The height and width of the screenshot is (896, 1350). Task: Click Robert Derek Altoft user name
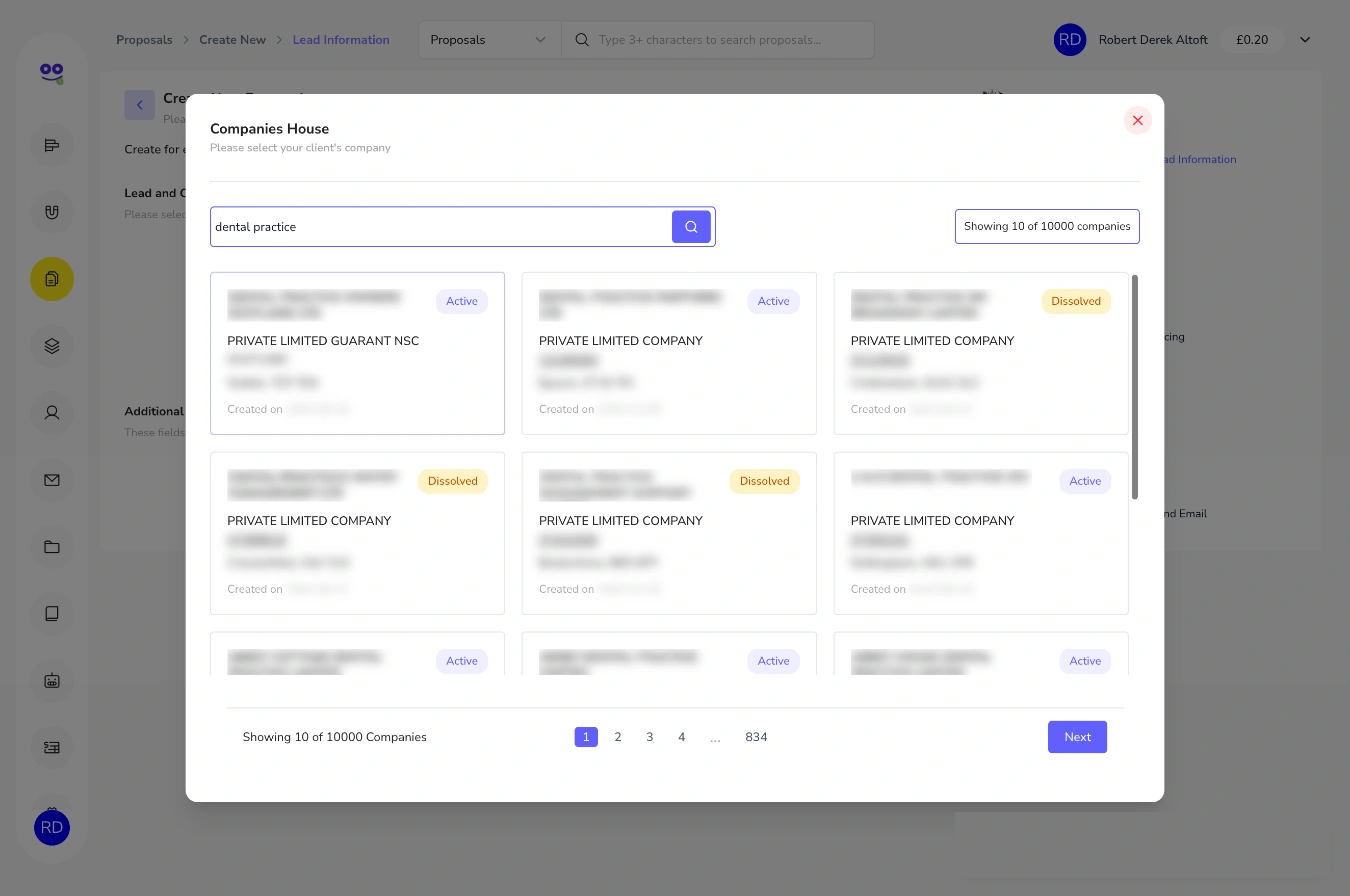1153,40
